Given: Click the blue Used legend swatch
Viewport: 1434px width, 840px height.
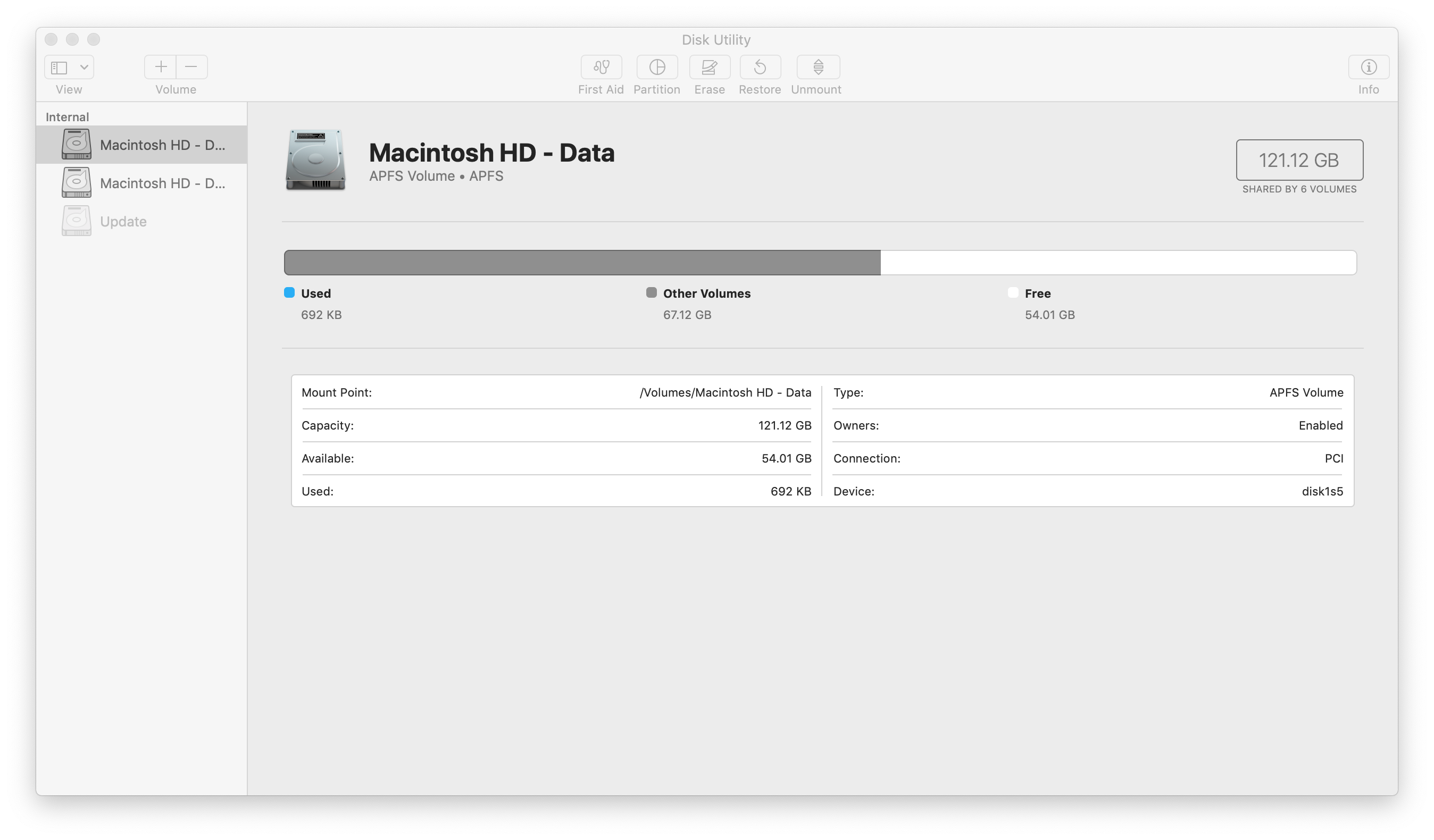Looking at the screenshot, I should pyautogui.click(x=289, y=293).
